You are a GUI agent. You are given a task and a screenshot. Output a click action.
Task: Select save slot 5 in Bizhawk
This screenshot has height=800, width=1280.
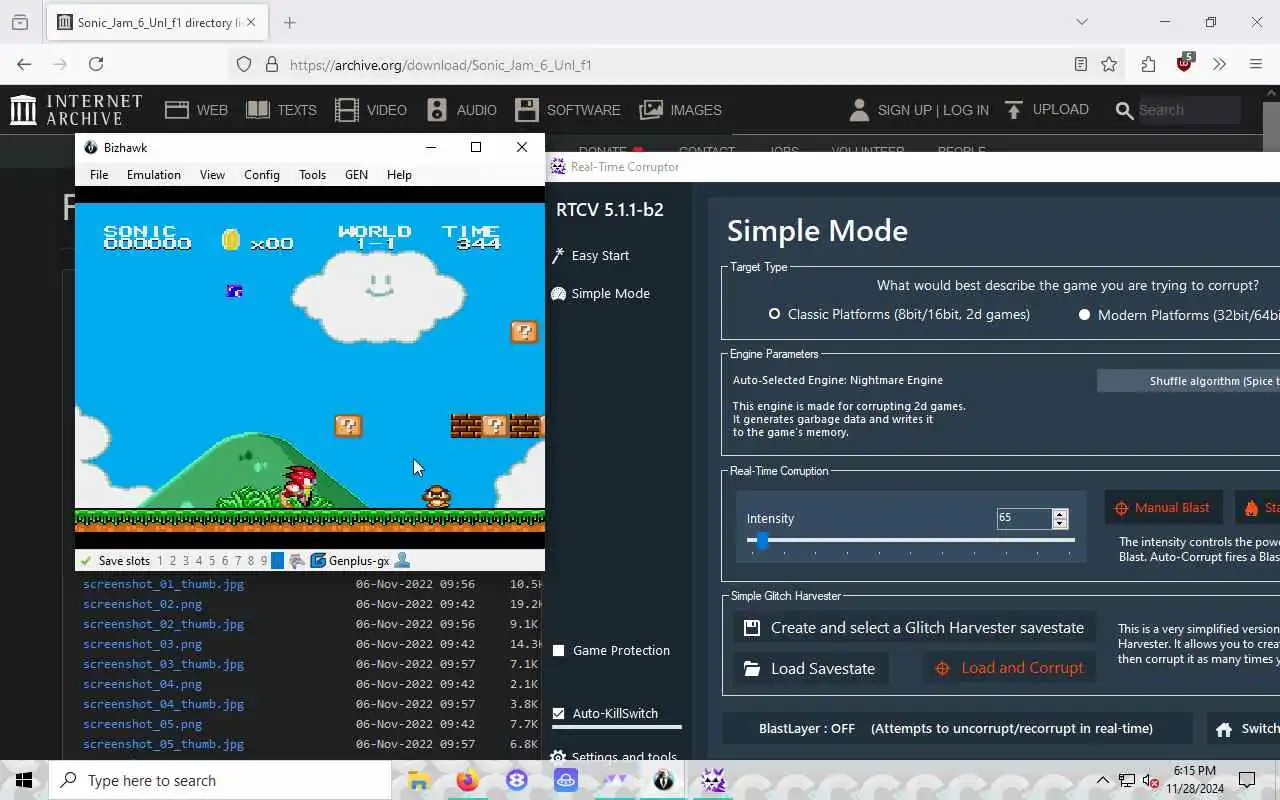point(212,561)
